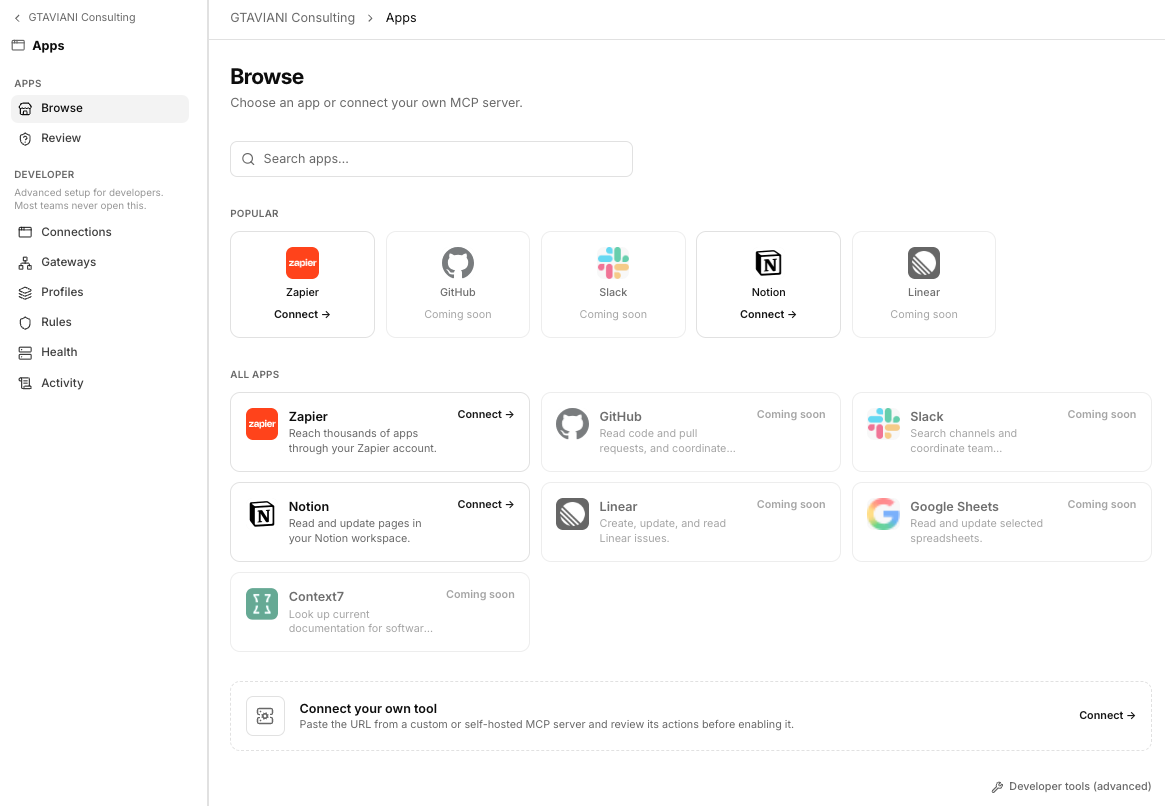Click the Slack logo in All Apps list
Screen dimensions: 1165x806
(x=883, y=424)
